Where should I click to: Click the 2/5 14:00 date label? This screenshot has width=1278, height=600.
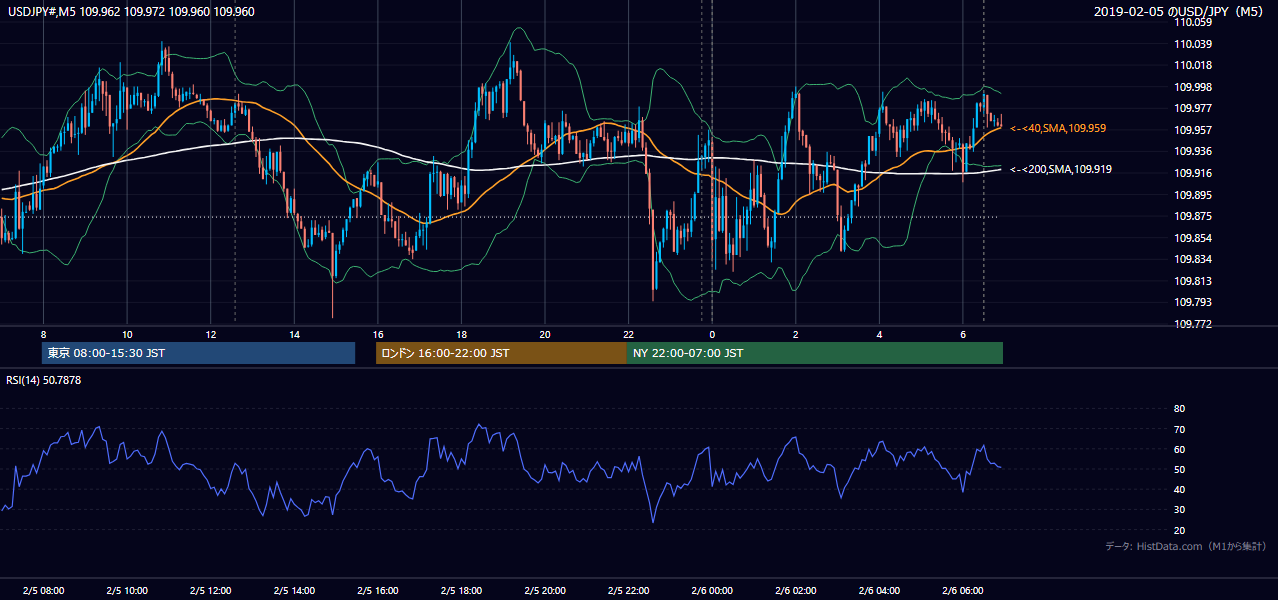coord(294,590)
